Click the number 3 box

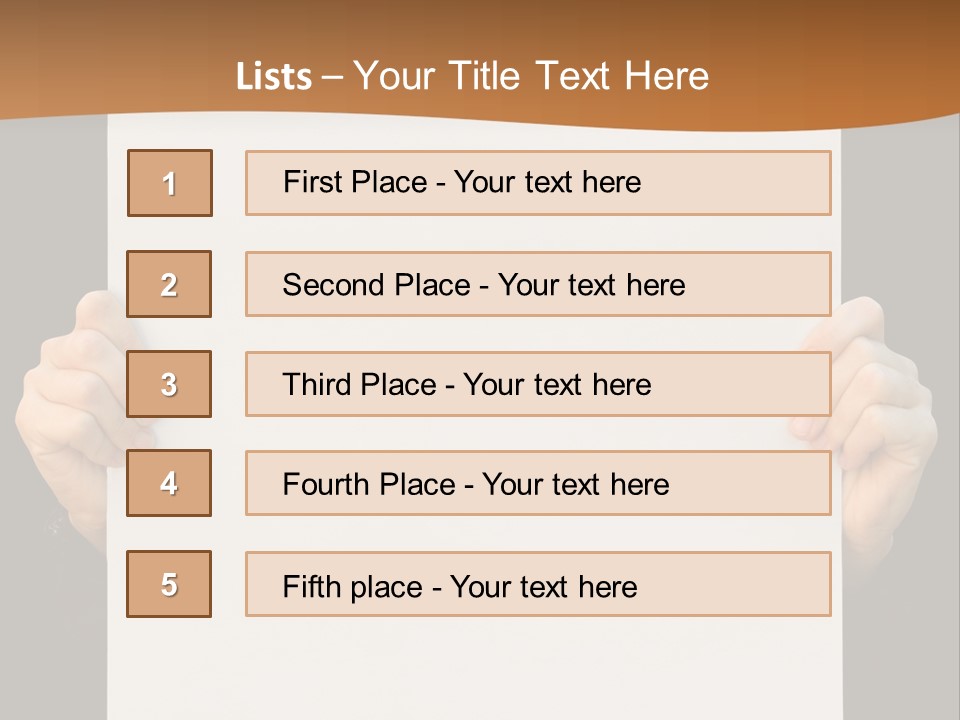(169, 384)
